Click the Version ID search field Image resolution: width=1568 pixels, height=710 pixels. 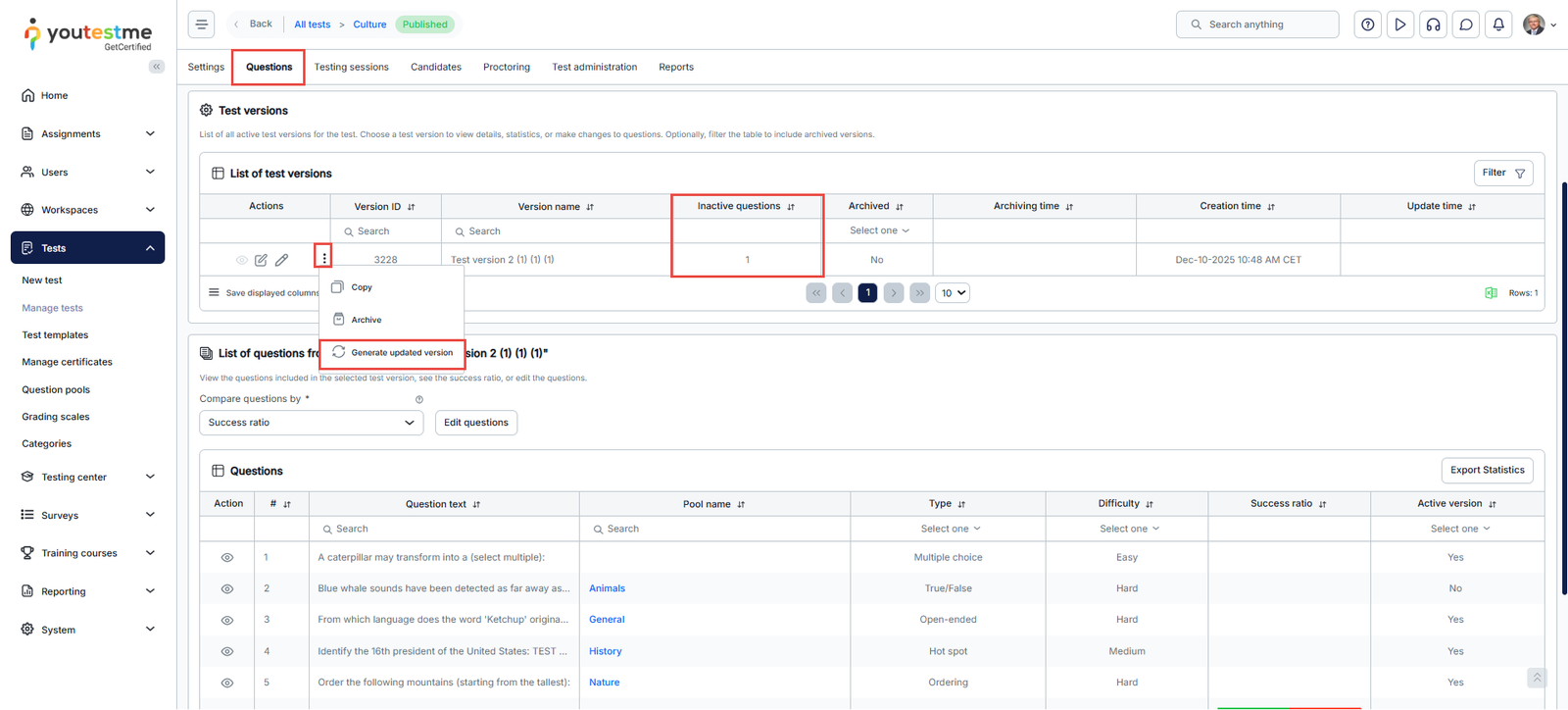pos(385,231)
